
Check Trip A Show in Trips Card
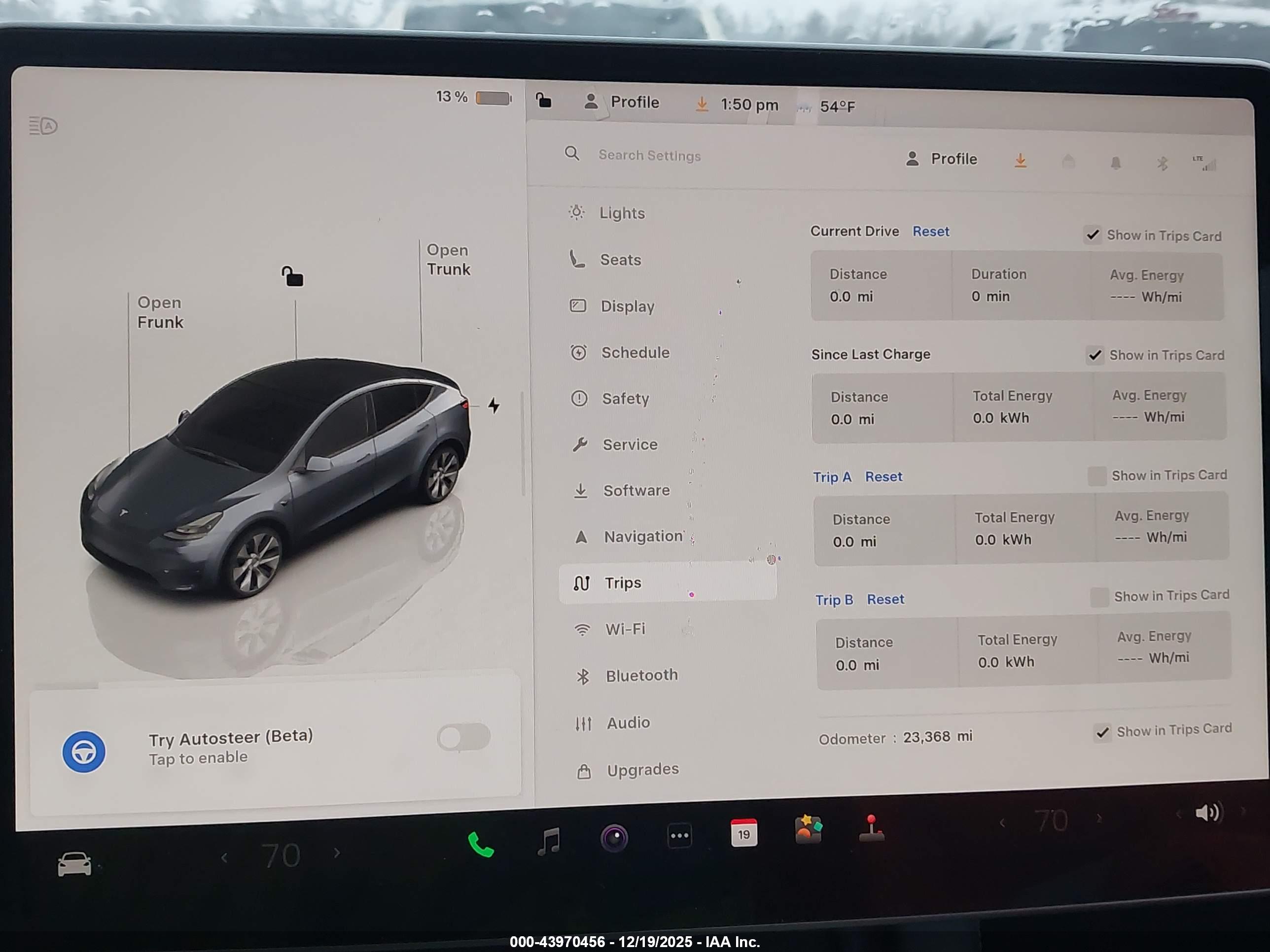[1097, 476]
